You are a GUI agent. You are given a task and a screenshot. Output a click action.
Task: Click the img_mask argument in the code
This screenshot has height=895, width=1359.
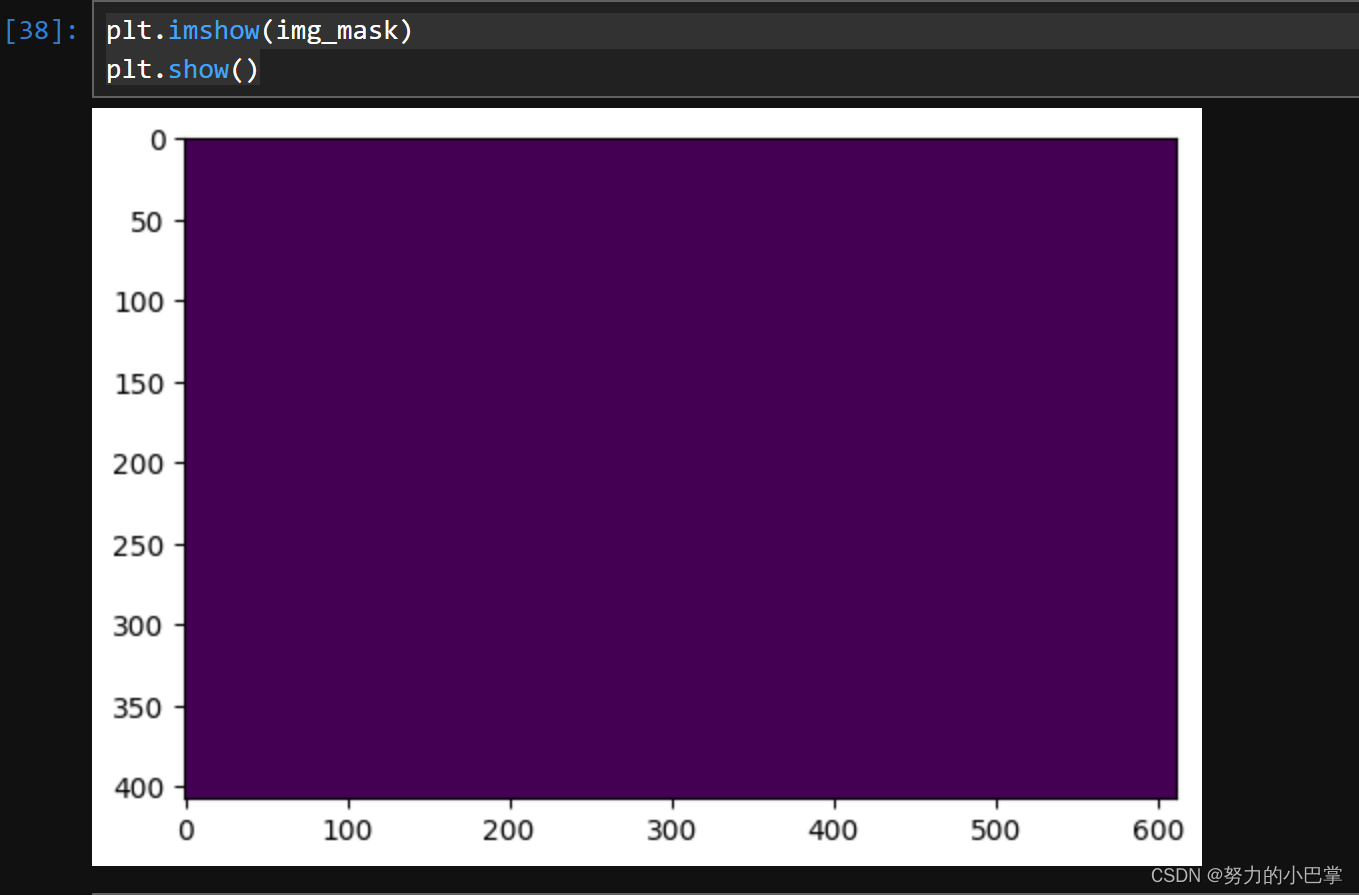338,32
